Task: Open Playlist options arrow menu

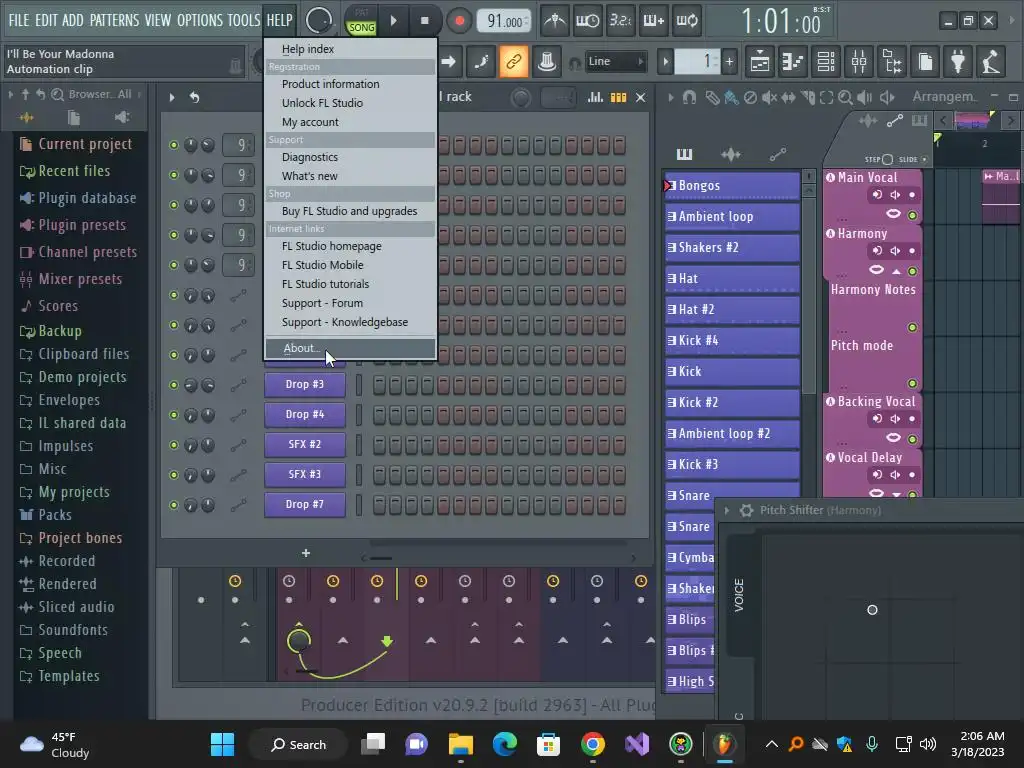Action: pos(671,97)
